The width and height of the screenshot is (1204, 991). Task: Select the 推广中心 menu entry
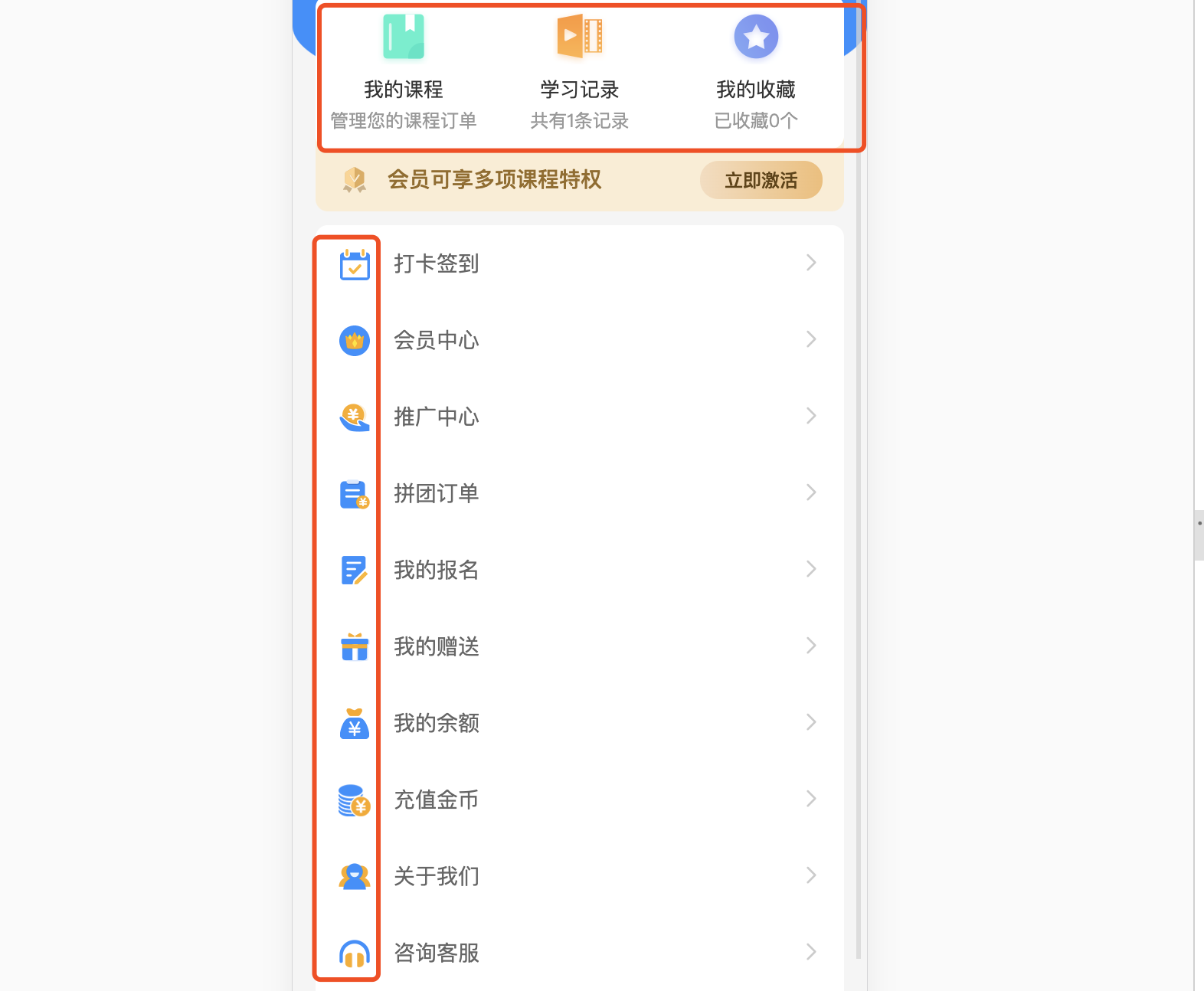[x=579, y=417]
